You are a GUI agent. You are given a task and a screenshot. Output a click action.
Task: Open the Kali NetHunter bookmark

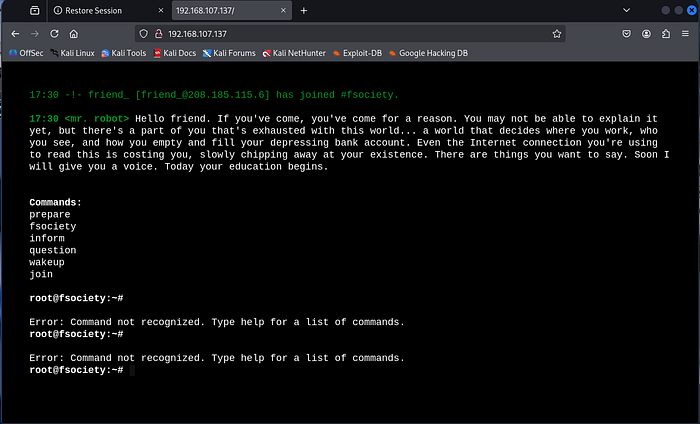[x=294, y=53]
